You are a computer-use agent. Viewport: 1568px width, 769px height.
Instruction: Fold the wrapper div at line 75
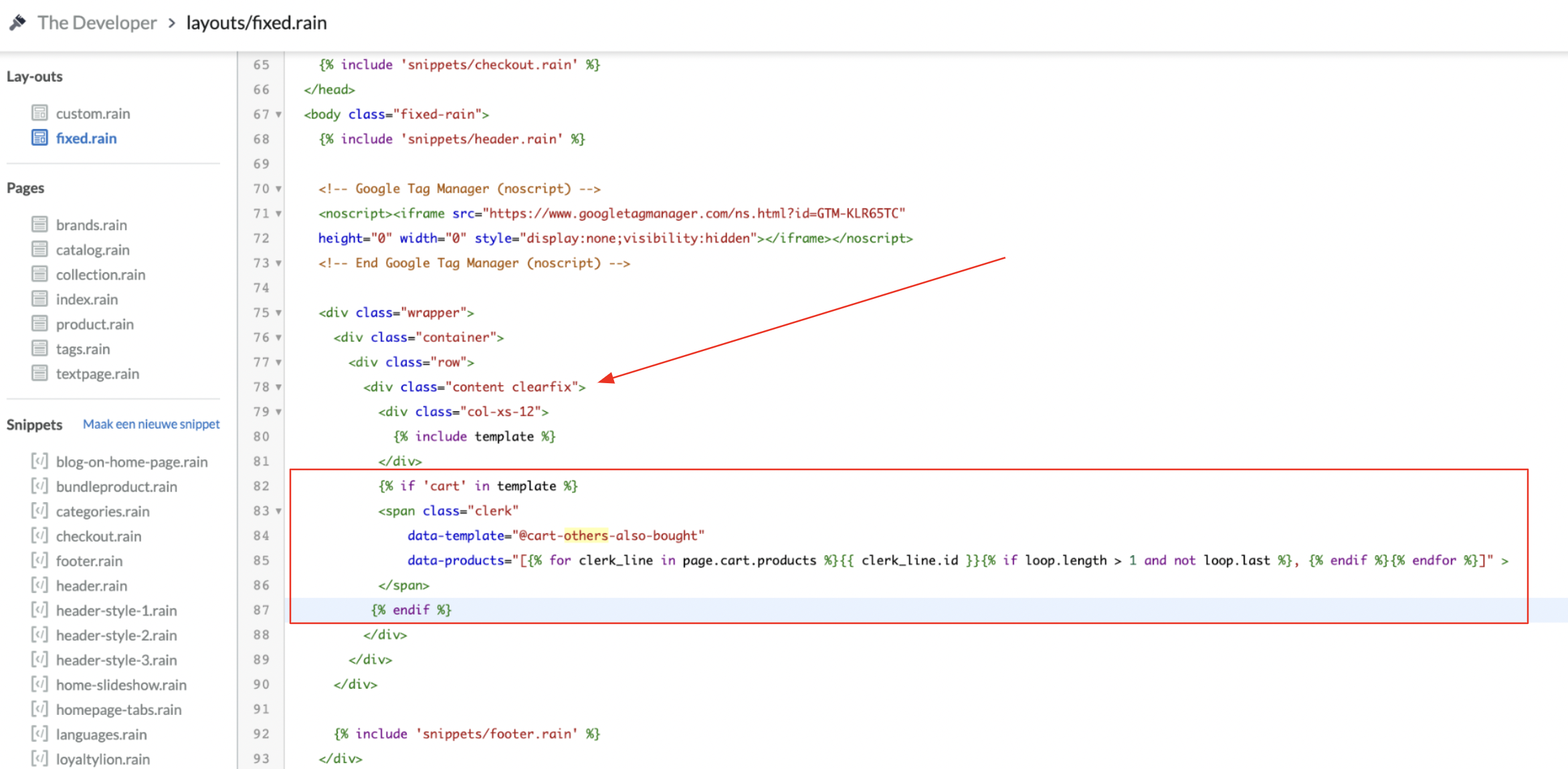[279, 312]
